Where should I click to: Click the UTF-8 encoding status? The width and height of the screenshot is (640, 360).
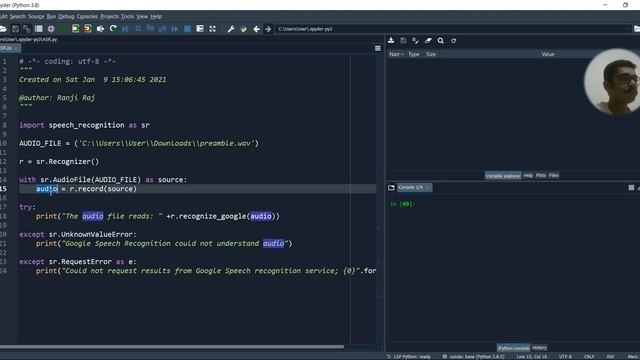(565, 357)
